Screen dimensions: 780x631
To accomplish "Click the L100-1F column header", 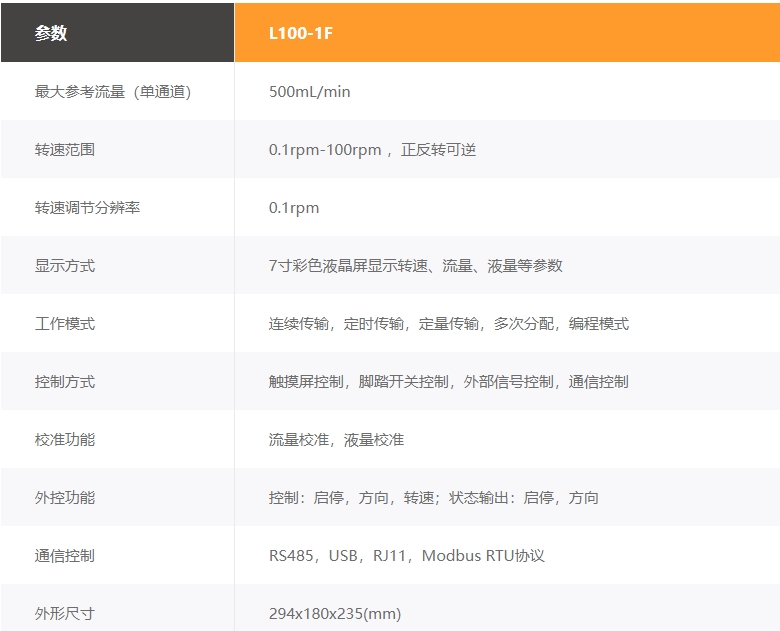I will tap(507, 33).
